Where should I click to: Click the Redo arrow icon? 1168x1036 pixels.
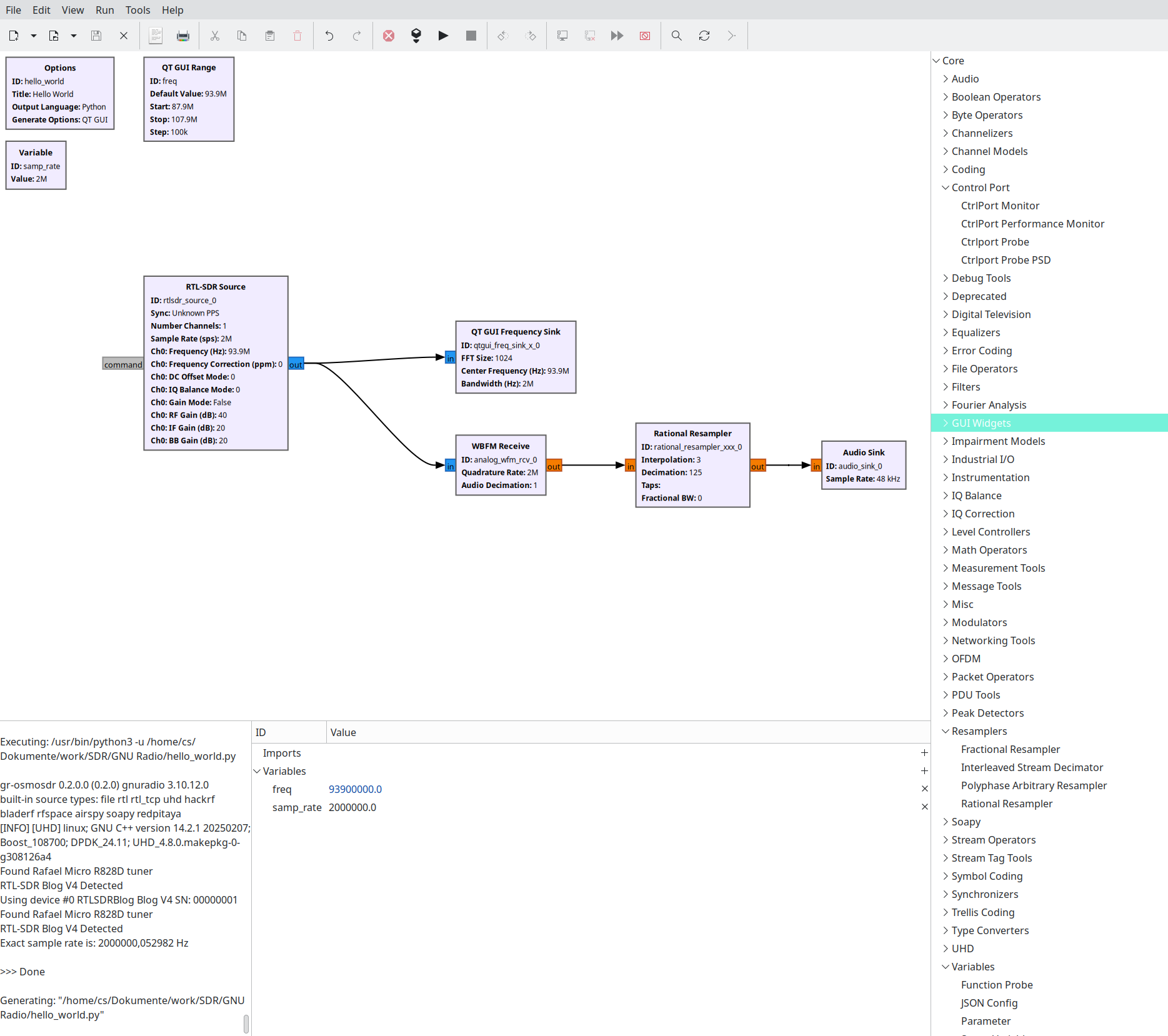coord(357,36)
